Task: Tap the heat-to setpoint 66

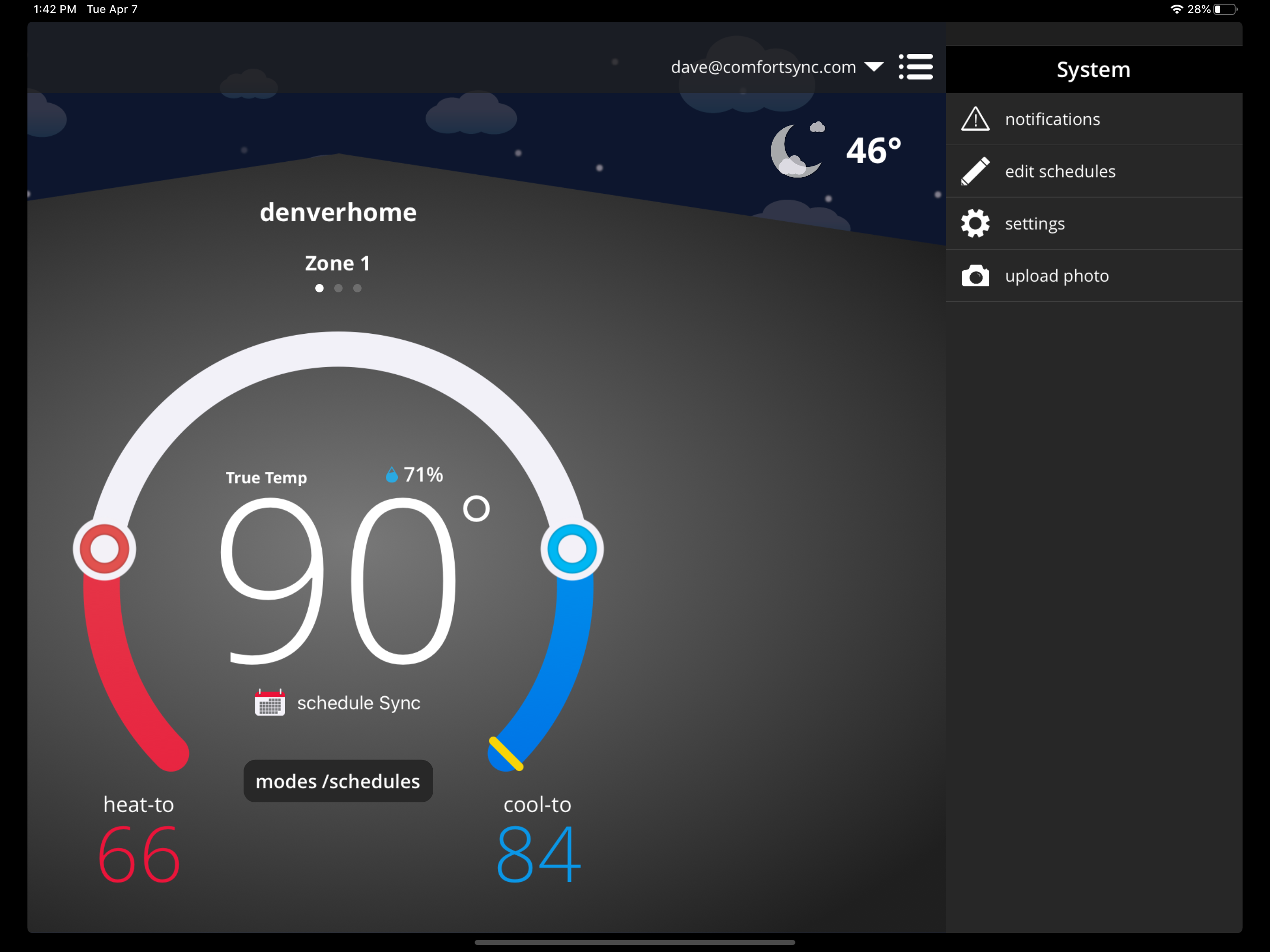Action: coord(139,854)
